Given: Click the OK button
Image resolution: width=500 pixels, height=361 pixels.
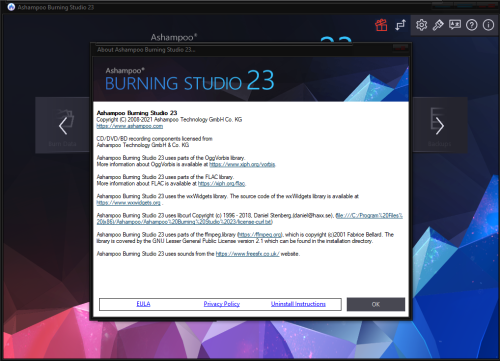Looking at the screenshot, I should 376,304.
